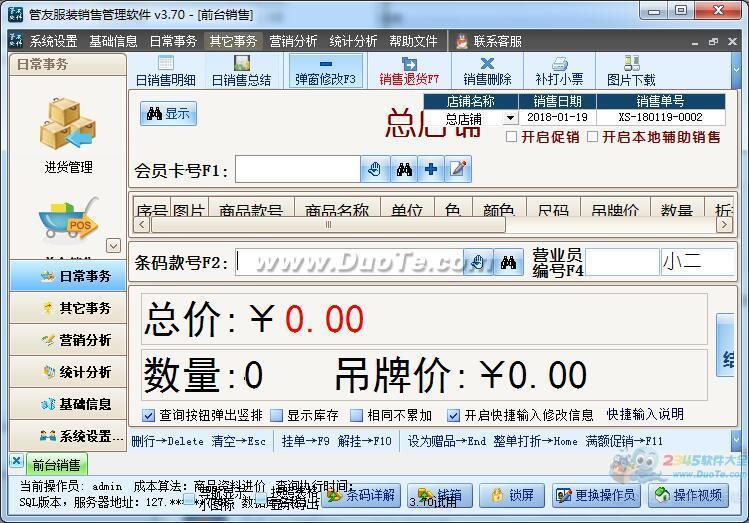Viewport: 749px width, 523px height.
Task: Enable the 开启促销 checkbox
Action: tap(512, 137)
